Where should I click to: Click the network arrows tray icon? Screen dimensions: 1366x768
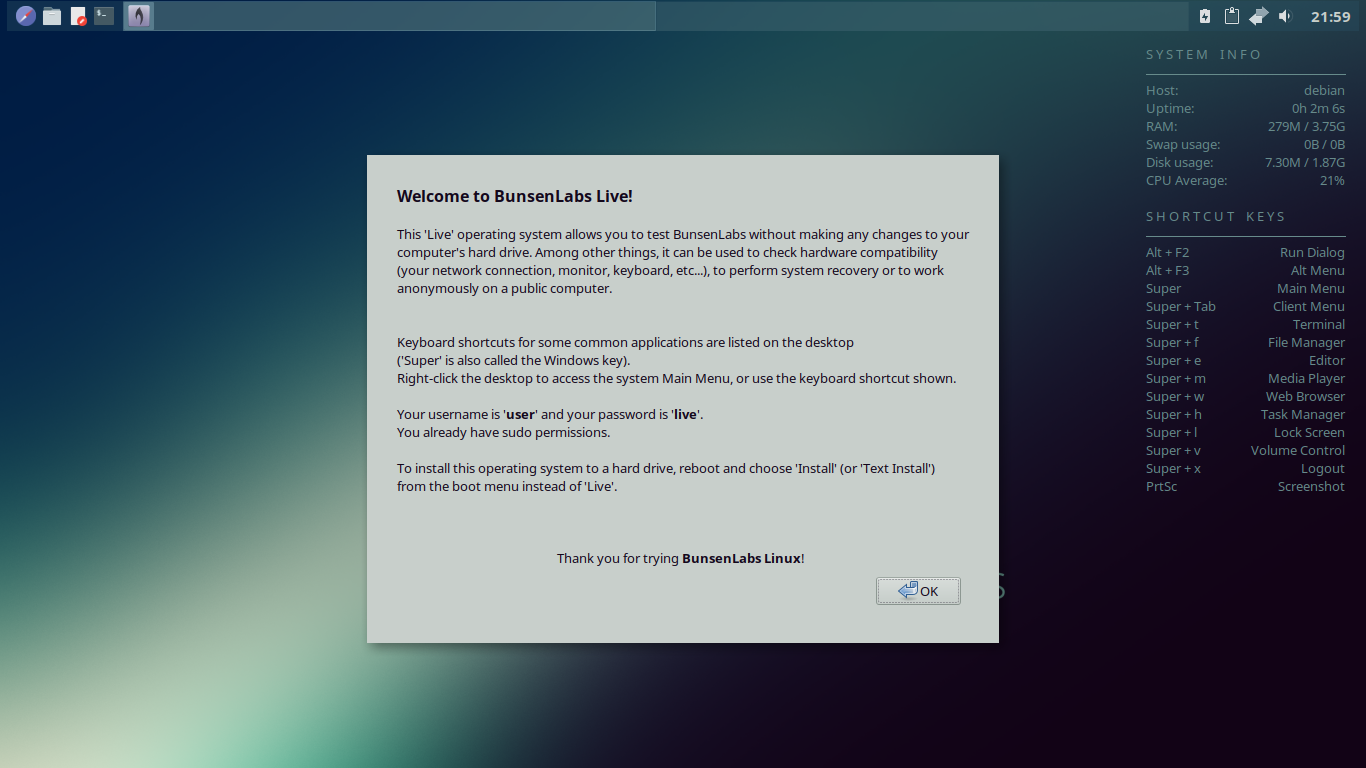tap(1259, 16)
